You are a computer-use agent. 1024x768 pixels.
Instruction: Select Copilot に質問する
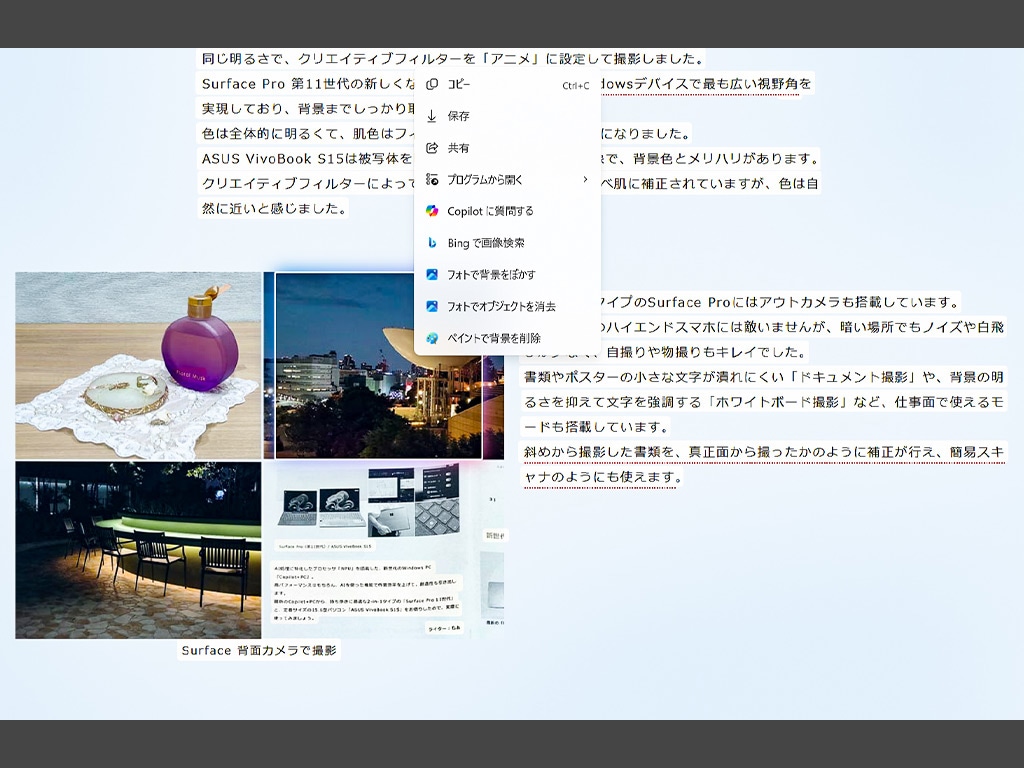507,211
